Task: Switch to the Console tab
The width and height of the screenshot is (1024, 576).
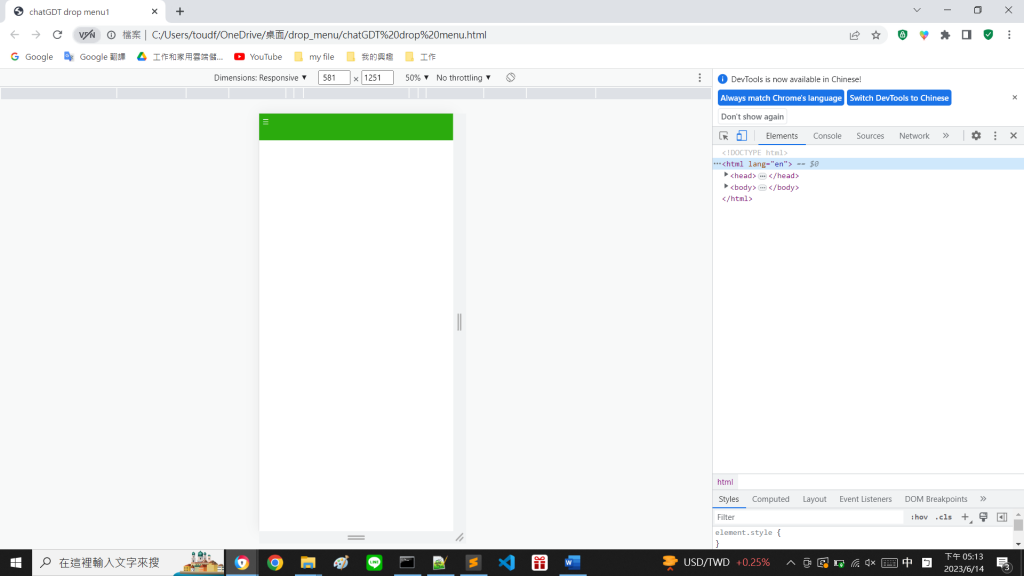Action: pos(827,136)
